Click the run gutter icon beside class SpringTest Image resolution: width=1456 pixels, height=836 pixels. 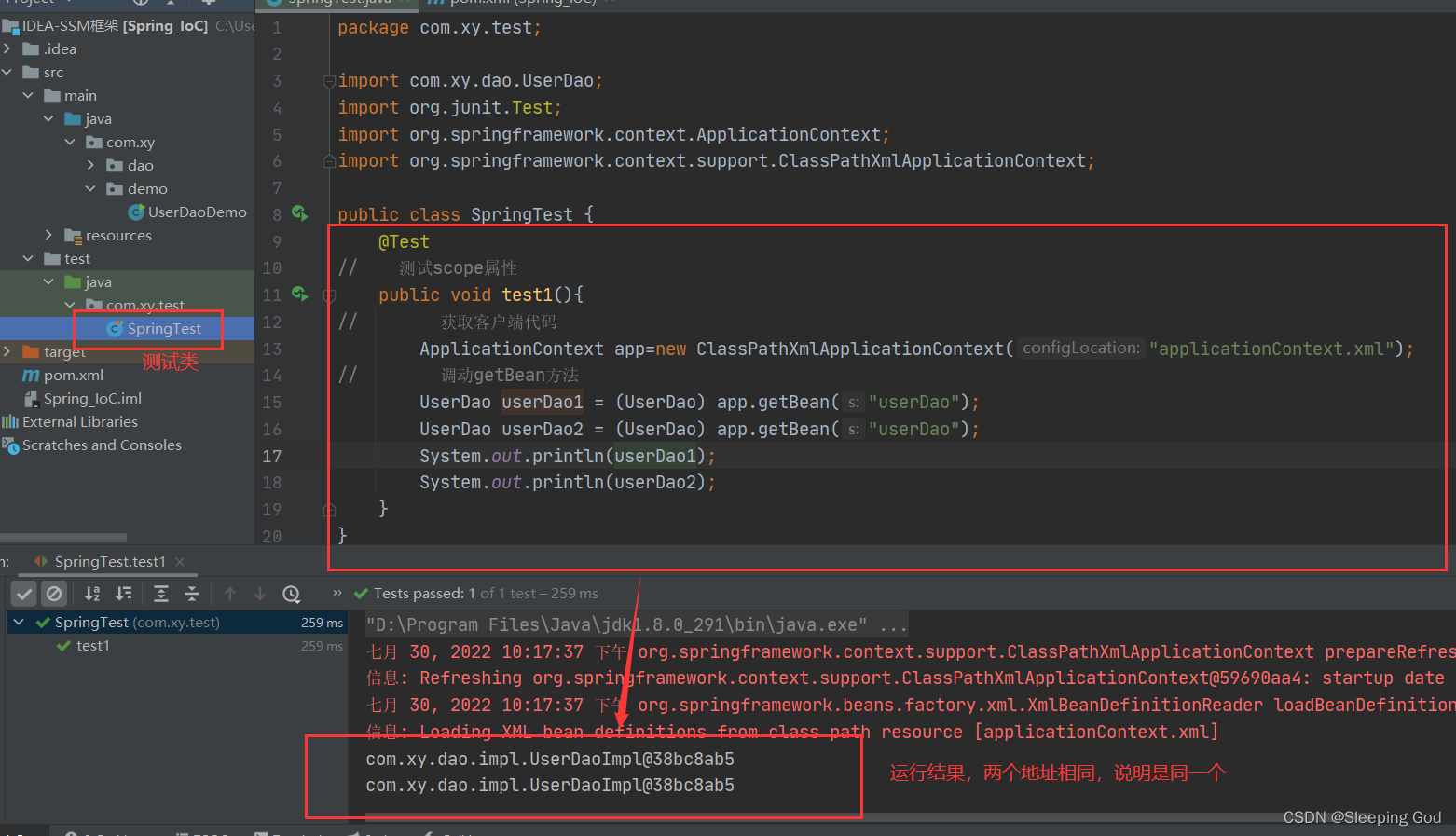tap(299, 213)
